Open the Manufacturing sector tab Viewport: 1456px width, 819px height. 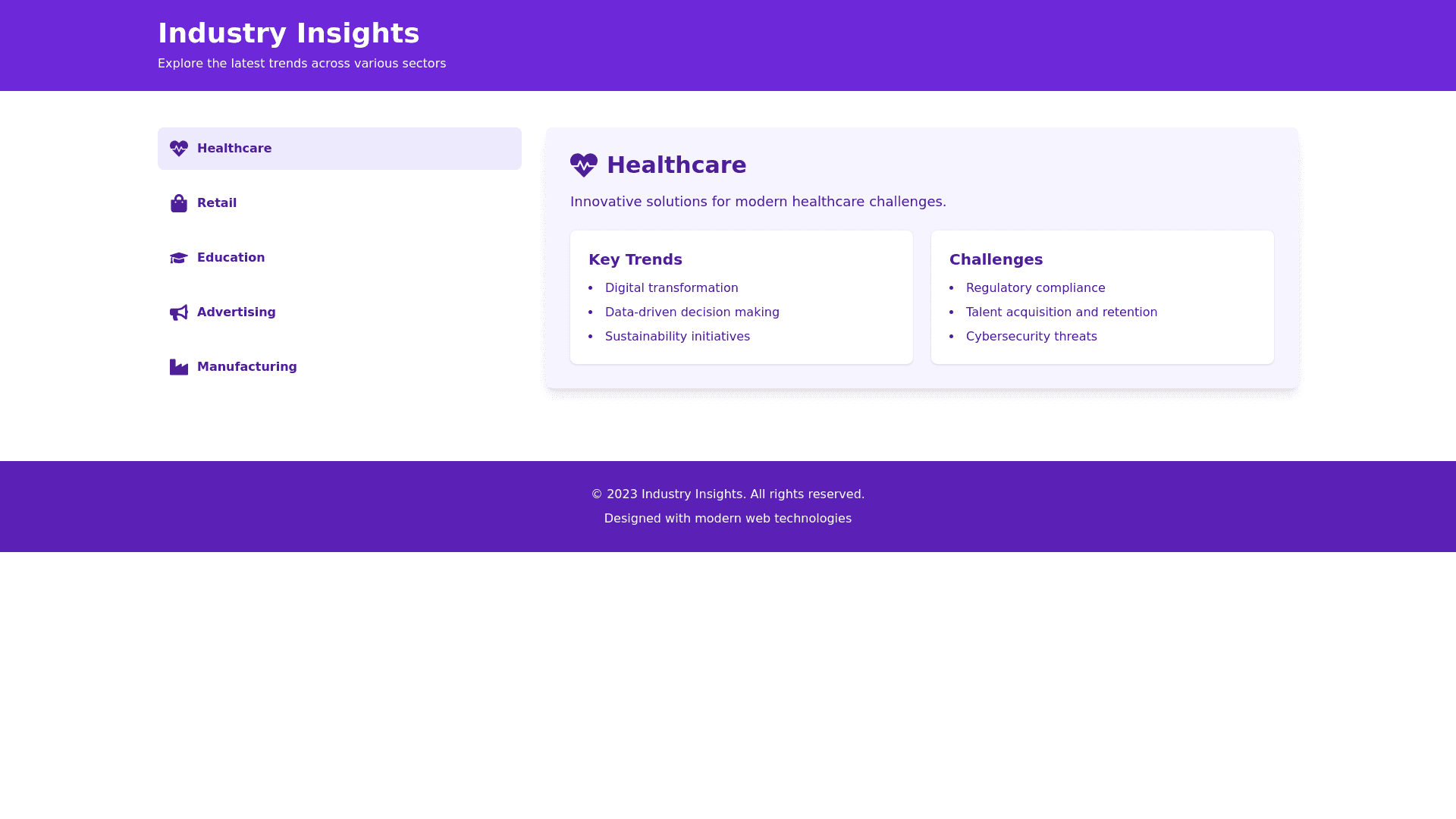pyautogui.click(x=339, y=367)
